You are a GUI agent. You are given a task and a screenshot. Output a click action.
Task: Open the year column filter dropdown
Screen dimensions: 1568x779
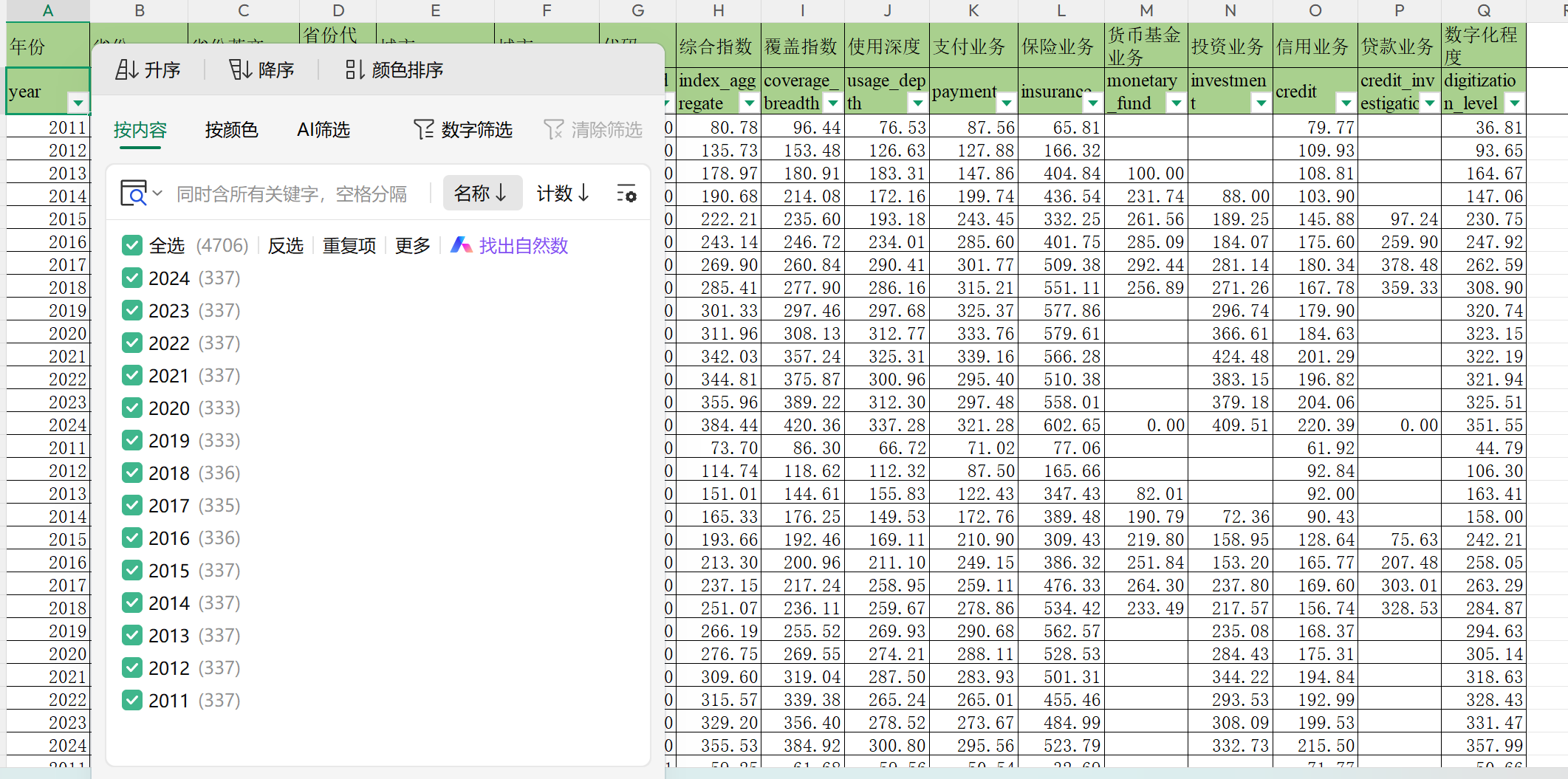pyautogui.click(x=78, y=103)
